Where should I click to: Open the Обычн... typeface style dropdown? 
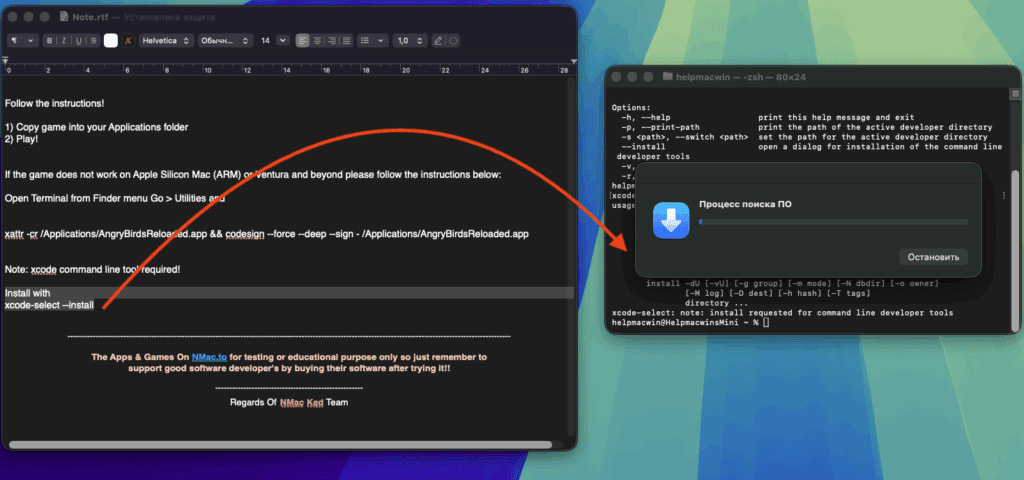click(x=225, y=40)
